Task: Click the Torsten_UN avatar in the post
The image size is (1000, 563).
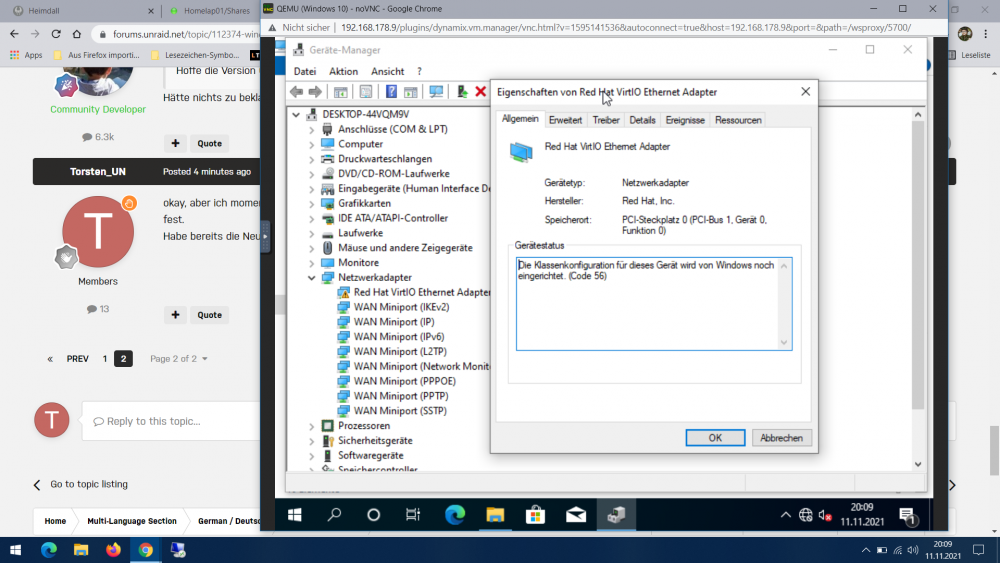Action: point(98,232)
